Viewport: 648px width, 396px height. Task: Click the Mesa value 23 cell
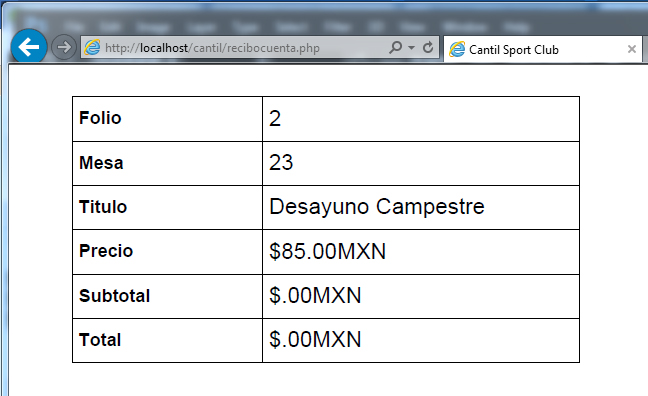(421, 163)
